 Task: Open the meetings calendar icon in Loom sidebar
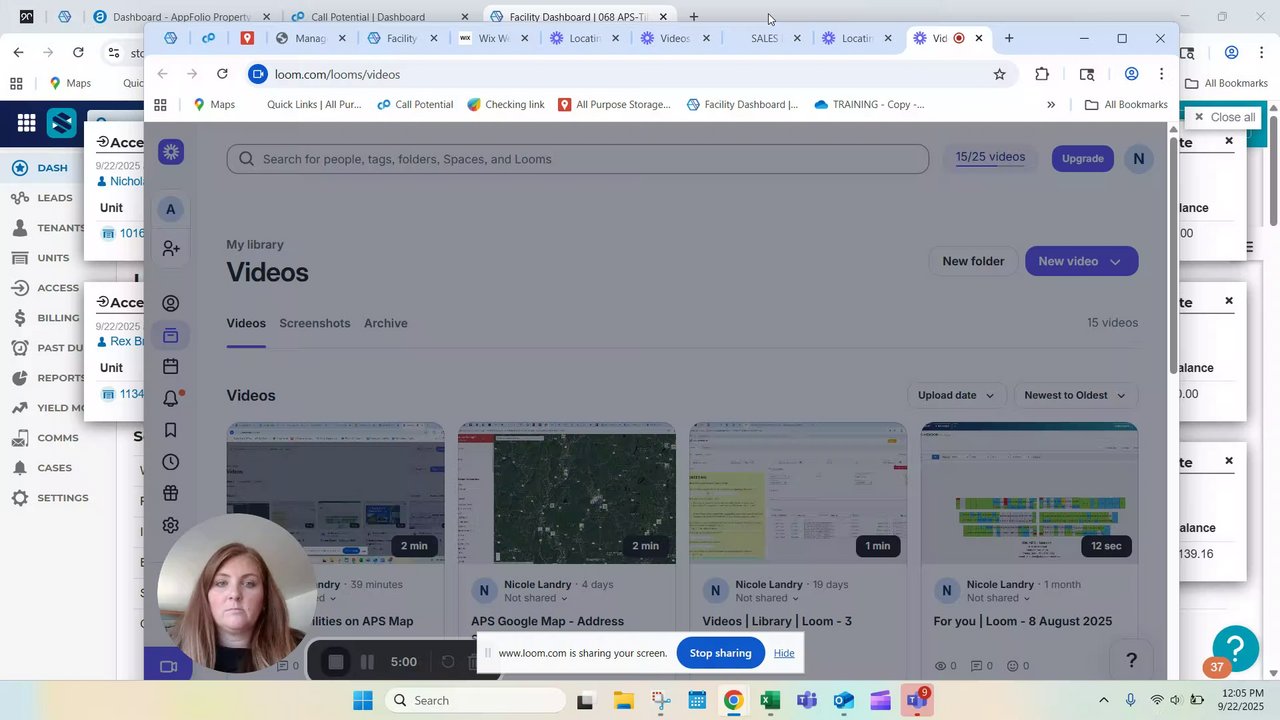click(x=171, y=367)
